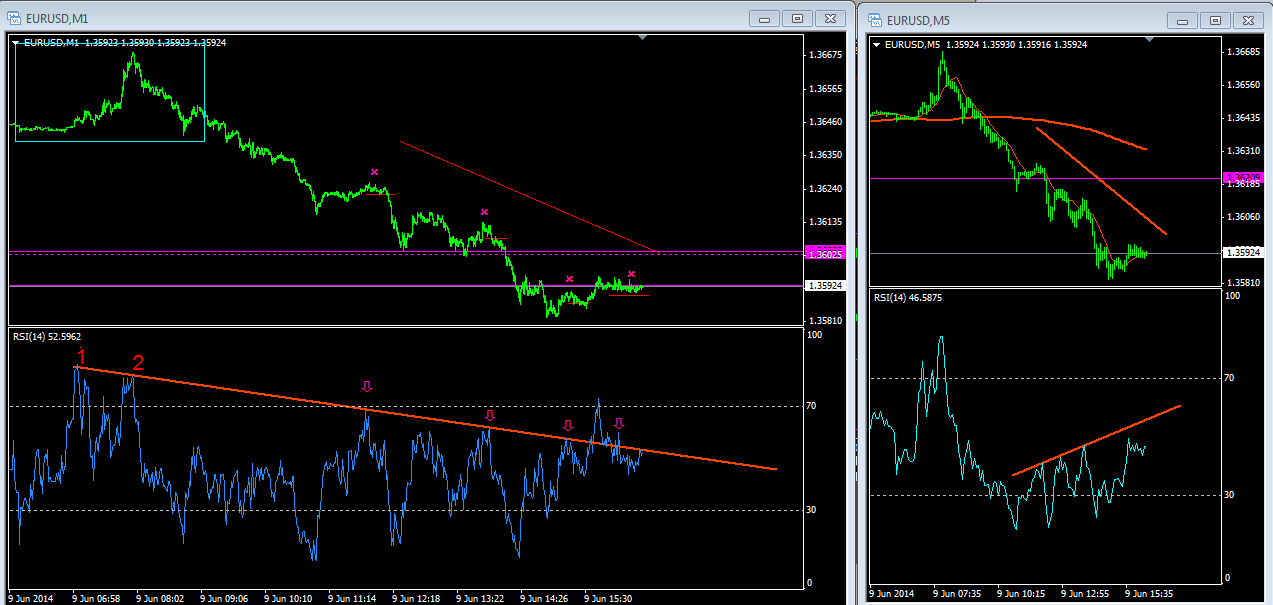Click the 1.36135 price scale value
Screen dimensions: 1273x605
coord(826,221)
